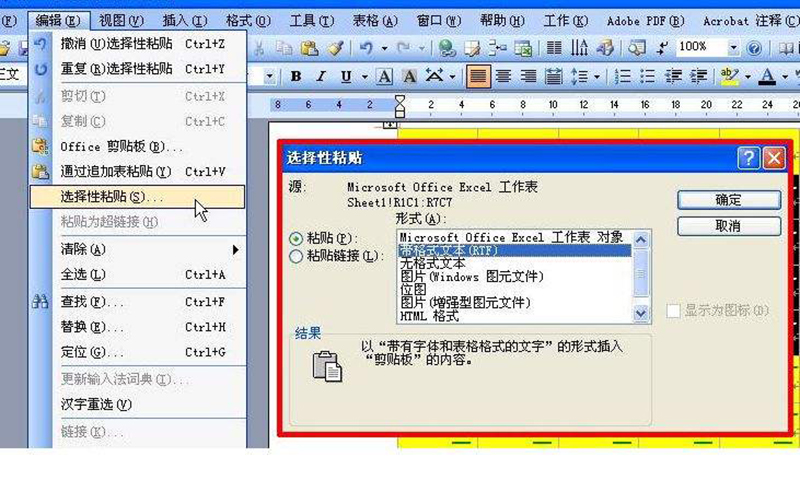Image resolution: width=800 pixels, height=492 pixels.
Task: Click Increase Indent icon
Action: (698, 77)
